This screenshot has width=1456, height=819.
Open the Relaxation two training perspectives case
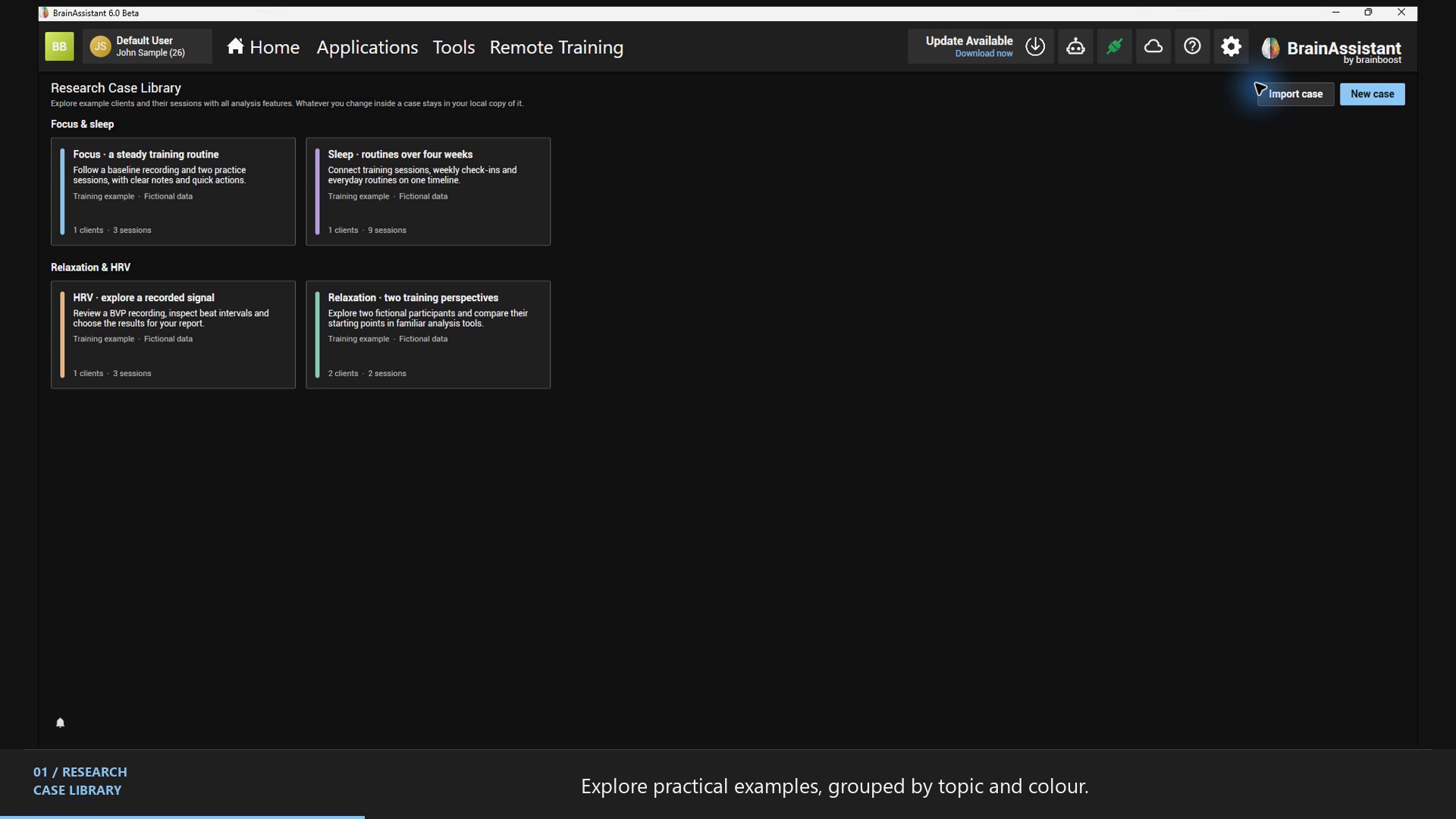[428, 334]
